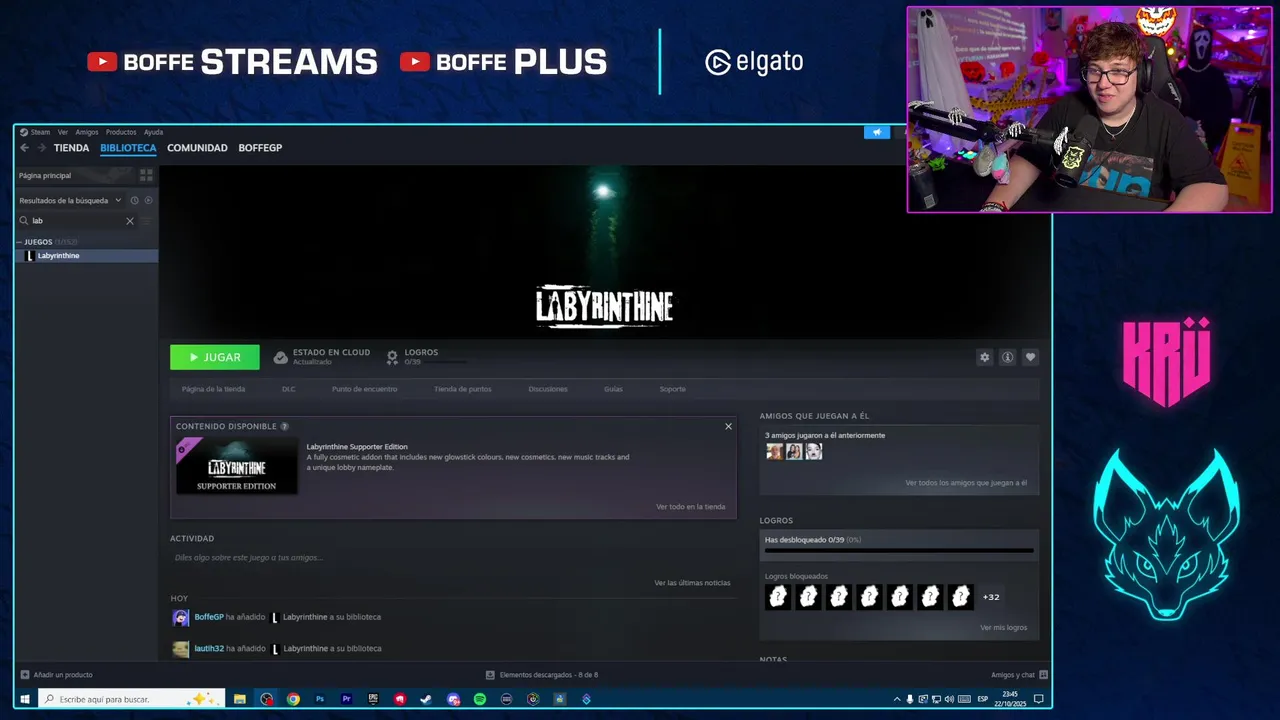Click the first locked achievement icon
Screen dimensions: 1280x720
(x=777, y=597)
